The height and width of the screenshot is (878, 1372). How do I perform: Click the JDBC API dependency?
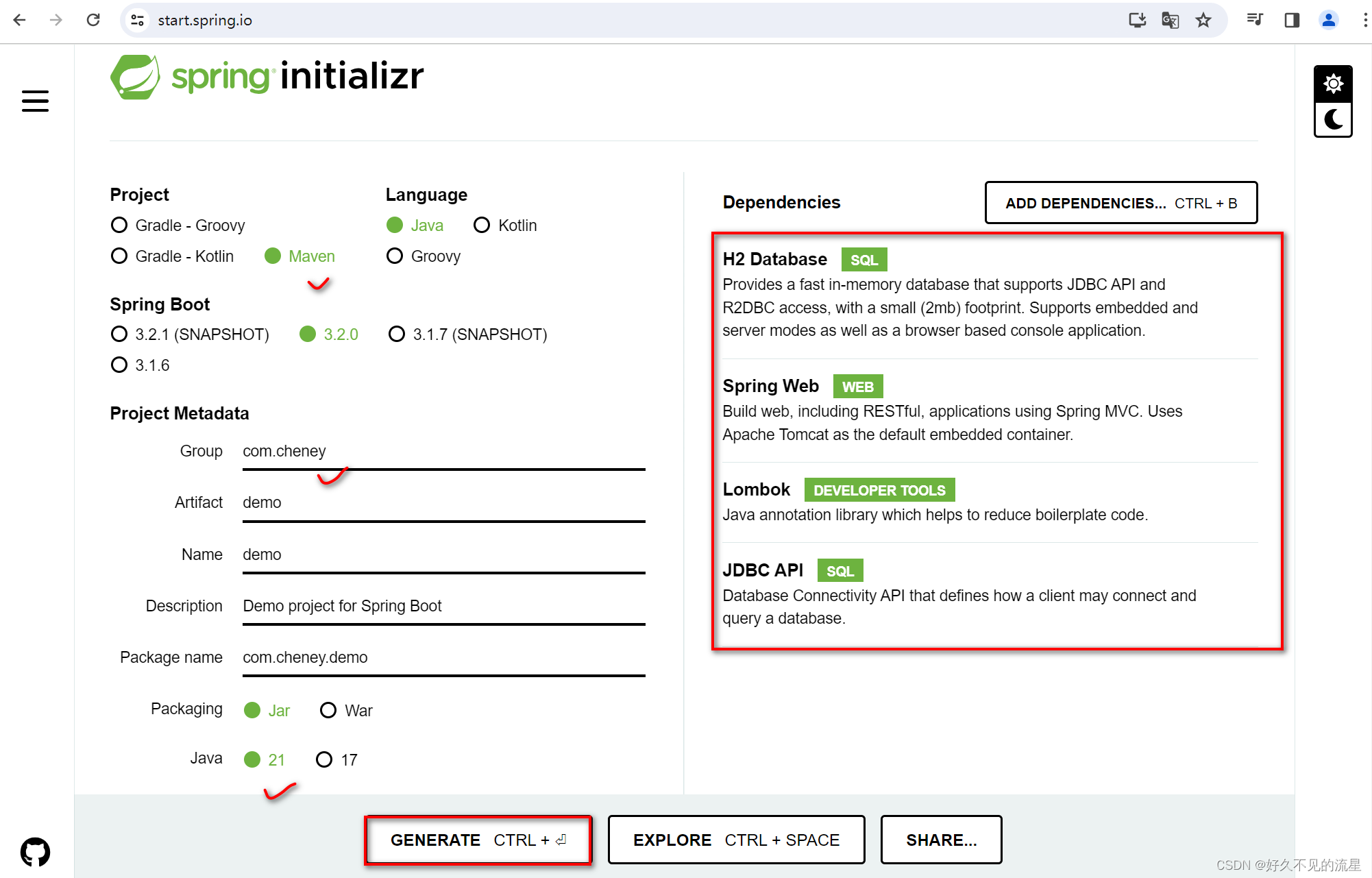[x=990, y=594]
